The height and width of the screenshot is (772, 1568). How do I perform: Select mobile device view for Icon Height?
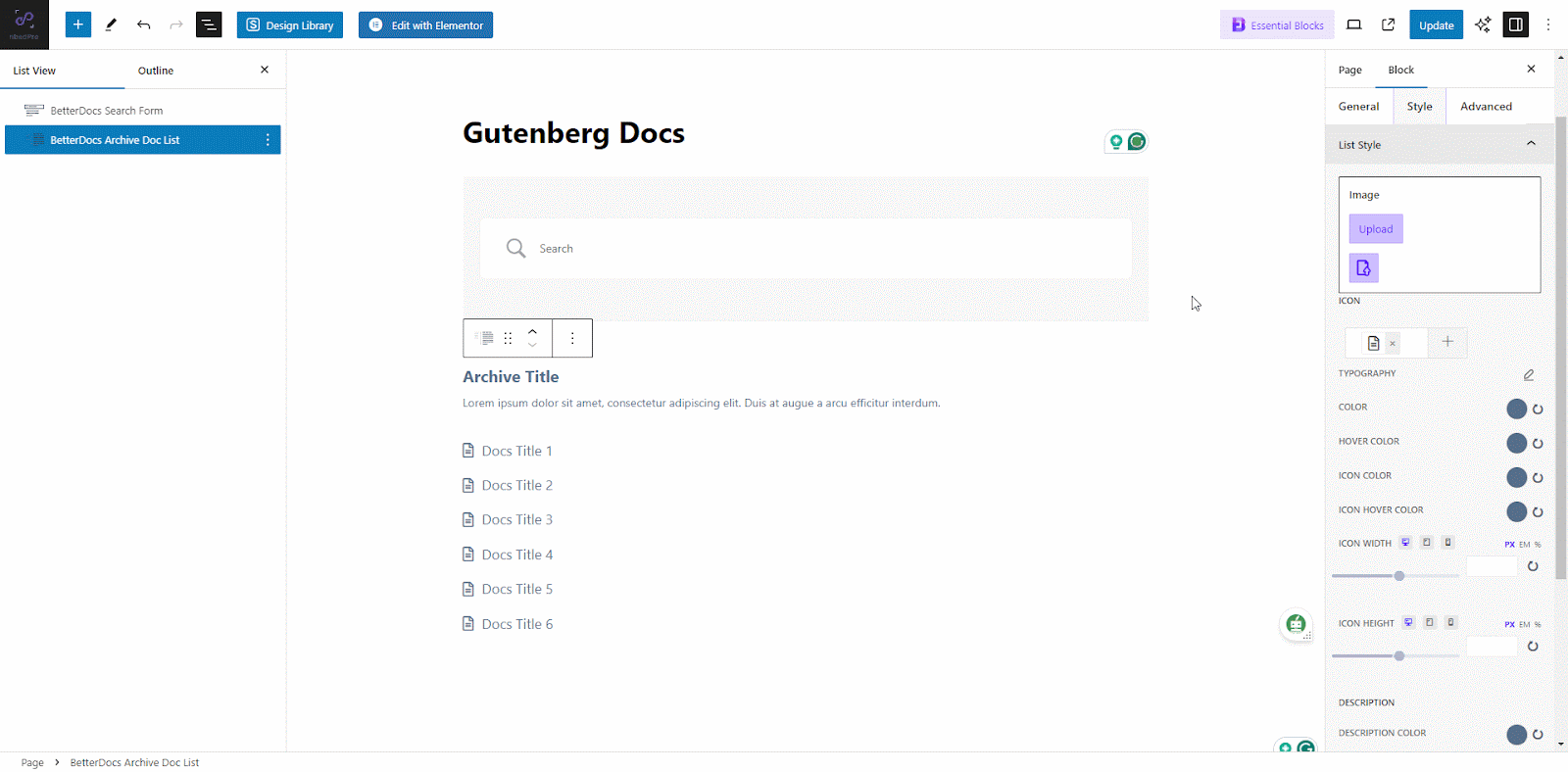pyautogui.click(x=1451, y=622)
